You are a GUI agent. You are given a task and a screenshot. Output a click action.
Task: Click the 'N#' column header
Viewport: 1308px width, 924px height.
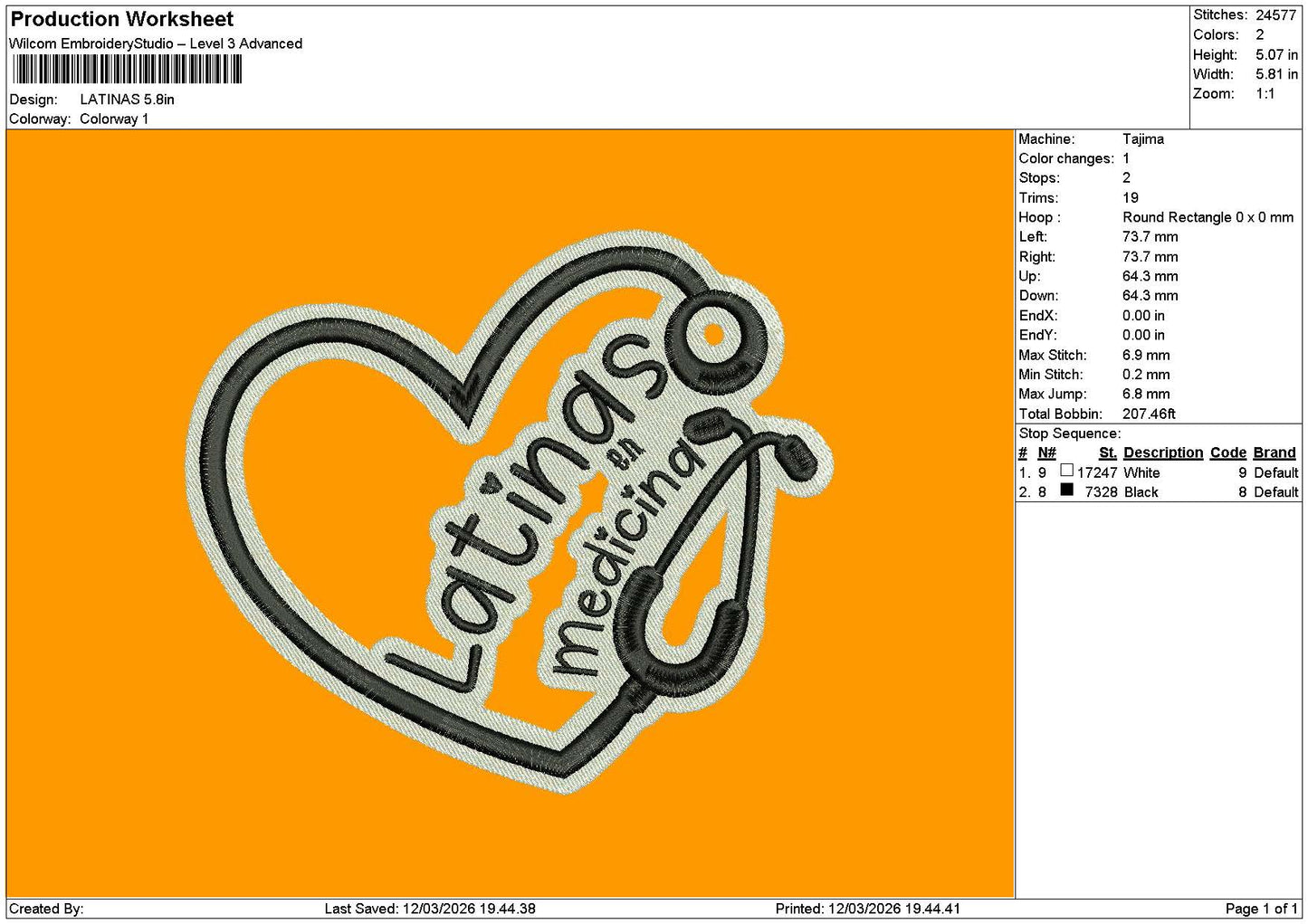(x=1046, y=453)
